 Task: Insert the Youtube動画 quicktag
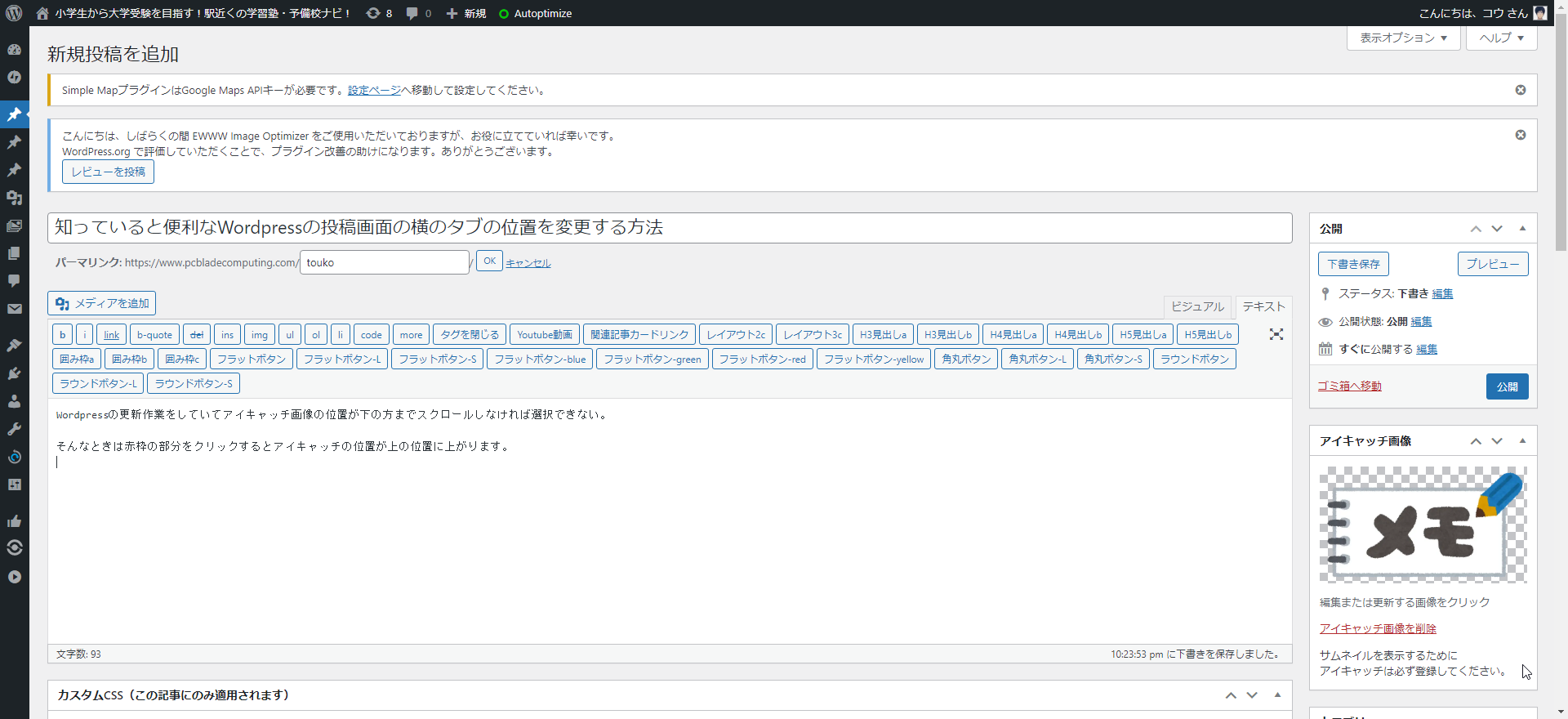(545, 334)
